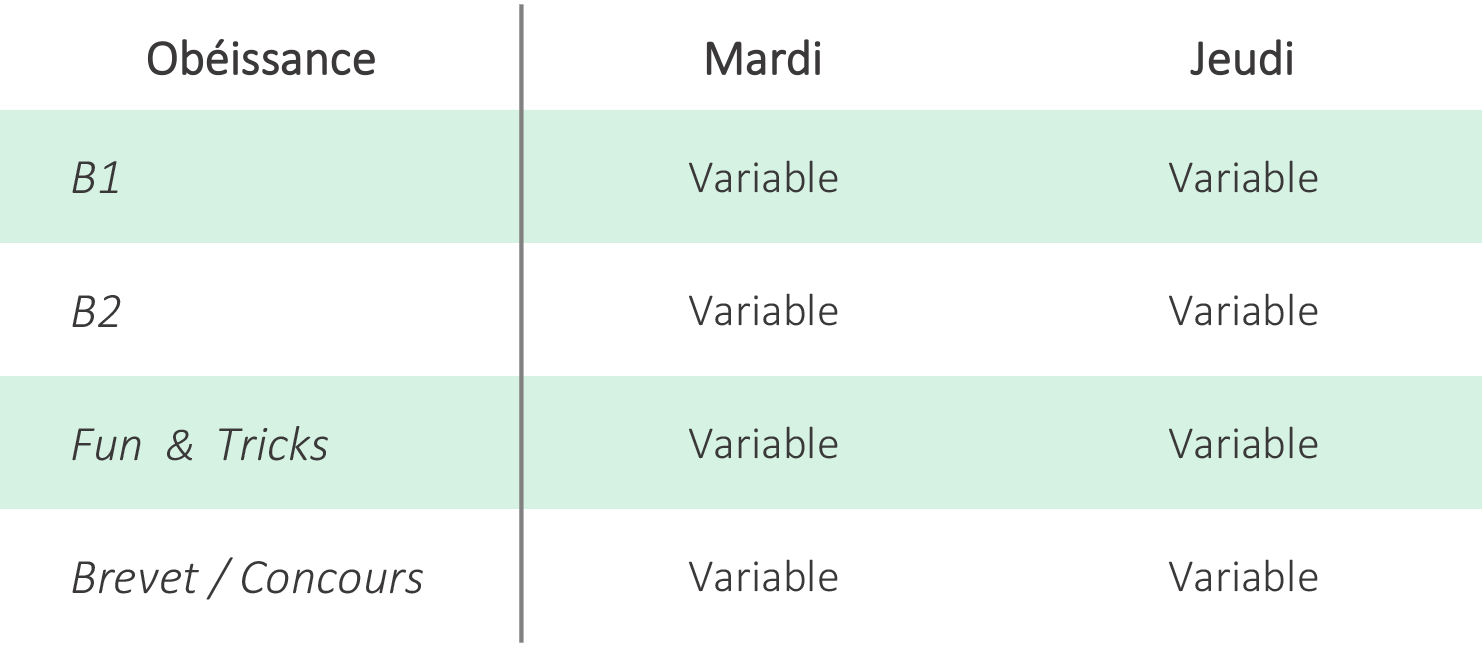The image size is (1482, 647).
Task: Click the word Tricks in row label
Action: [x=273, y=445]
